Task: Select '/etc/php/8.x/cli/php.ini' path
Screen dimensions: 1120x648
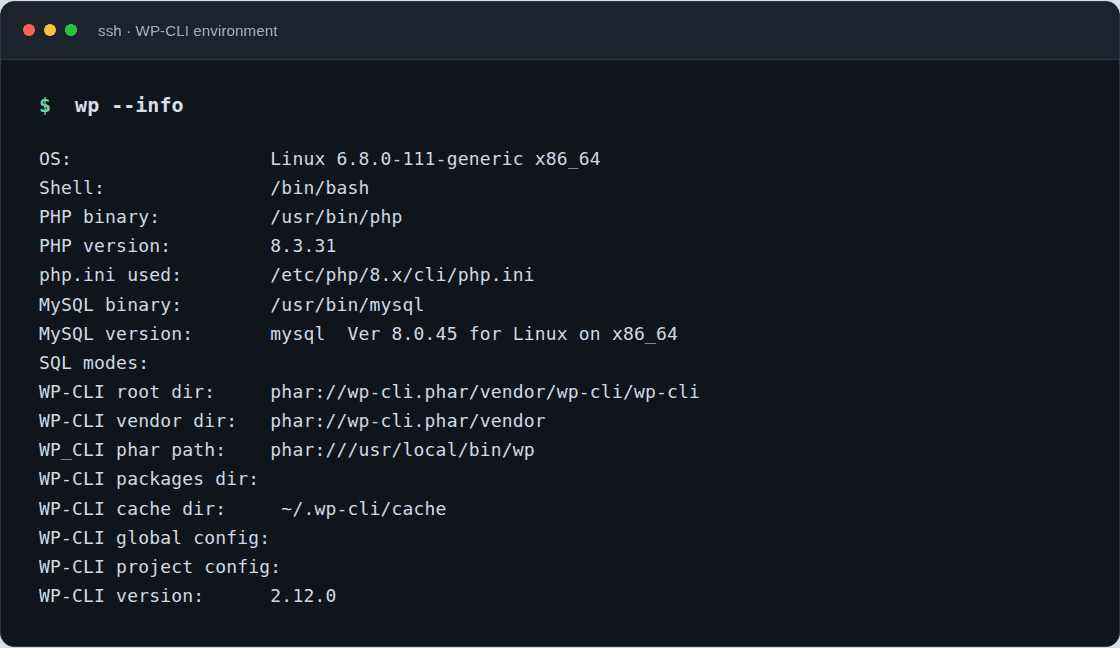Action: coord(402,275)
